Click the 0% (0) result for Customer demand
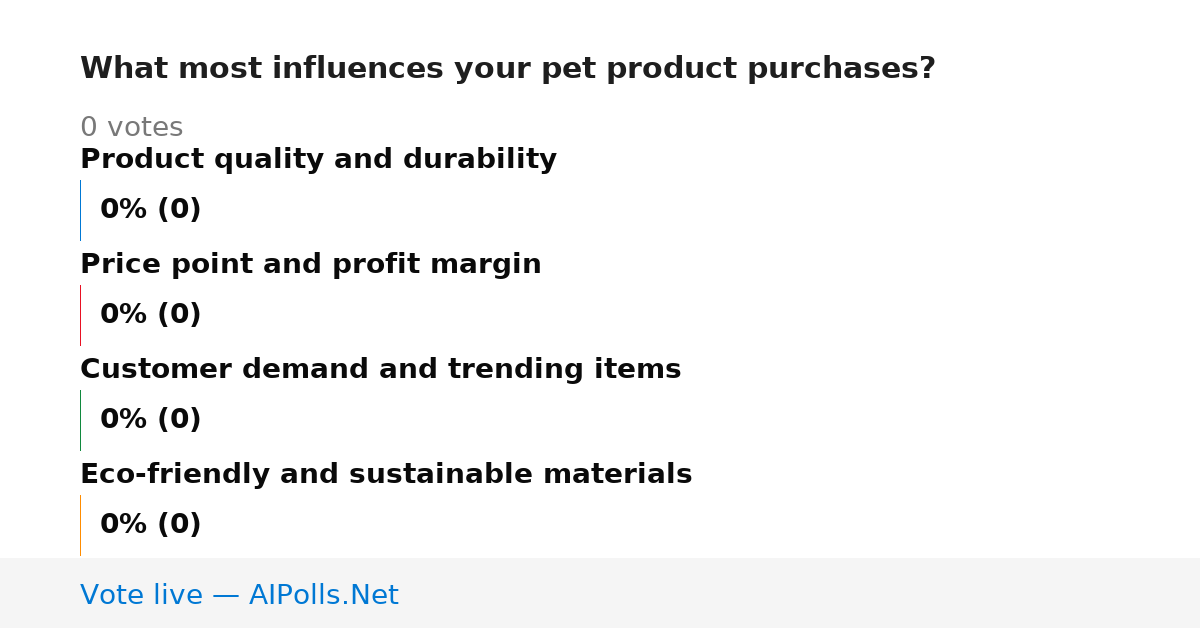 click(151, 420)
